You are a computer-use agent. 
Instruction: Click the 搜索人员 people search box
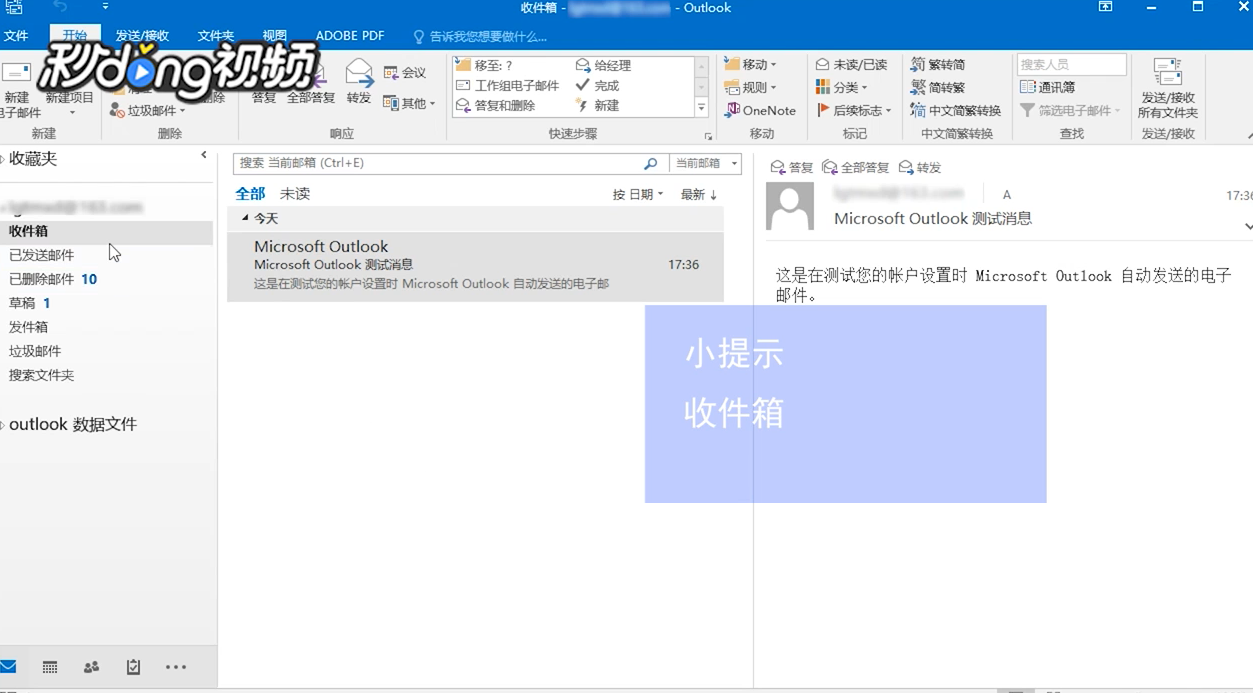[x=1071, y=64]
